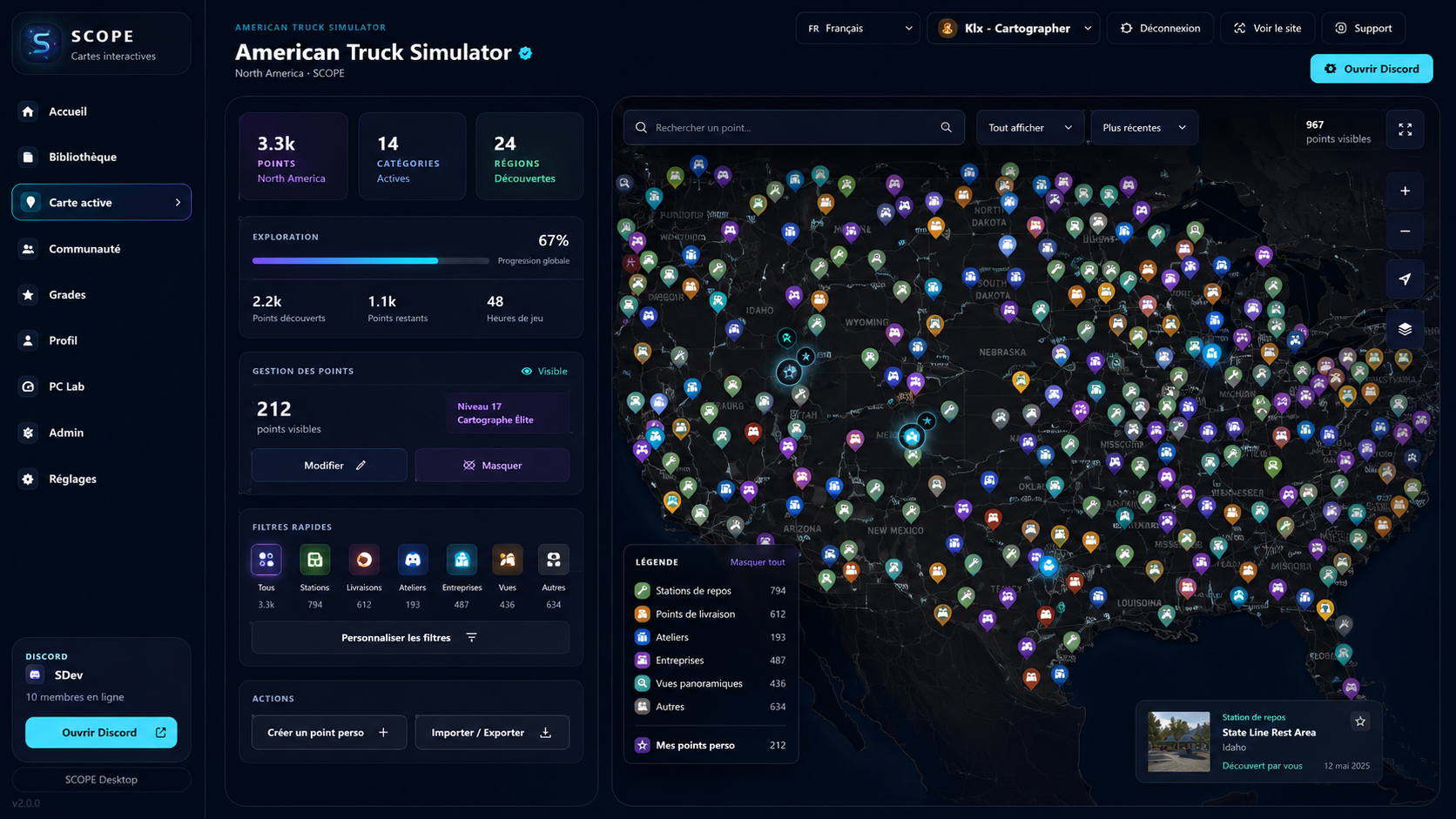Select the Stations quick filter icon

(x=314, y=560)
